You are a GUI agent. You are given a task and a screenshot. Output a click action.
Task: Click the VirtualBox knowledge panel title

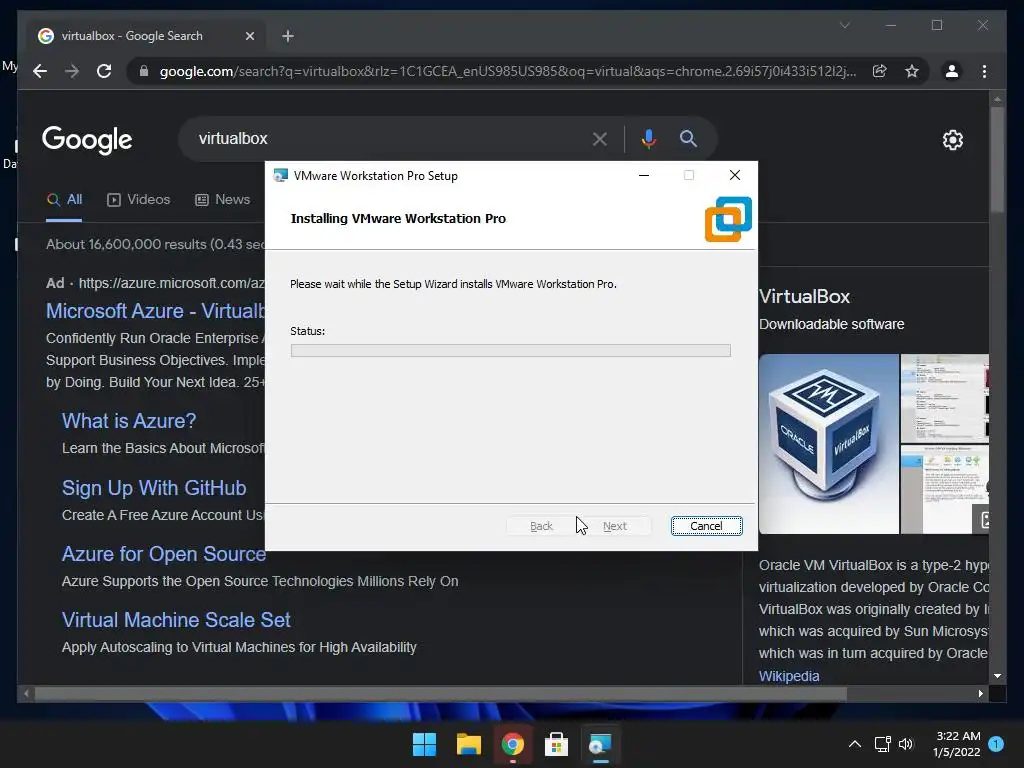(x=804, y=296)
